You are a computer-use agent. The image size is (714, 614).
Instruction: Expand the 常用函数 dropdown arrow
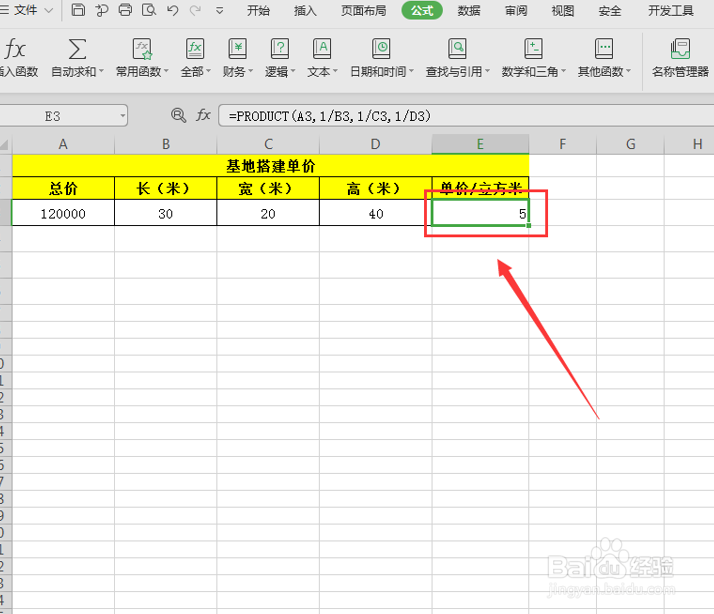pos(166,71)
